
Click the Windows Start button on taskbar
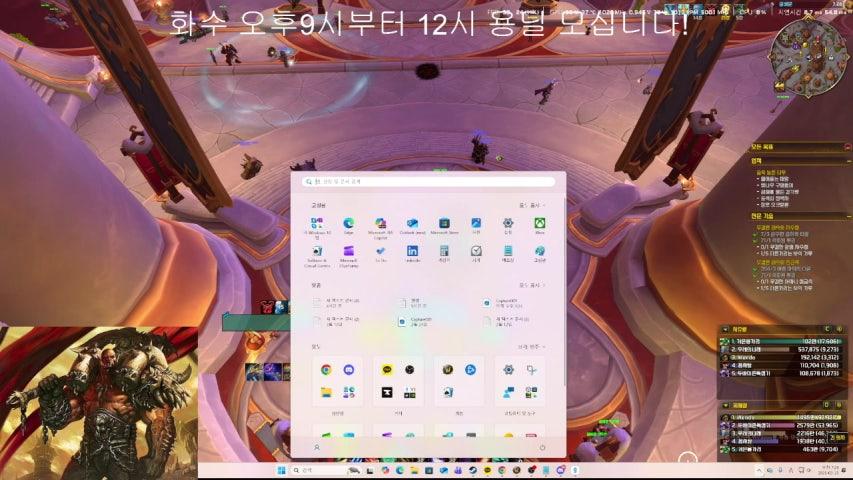click(281, 470)
